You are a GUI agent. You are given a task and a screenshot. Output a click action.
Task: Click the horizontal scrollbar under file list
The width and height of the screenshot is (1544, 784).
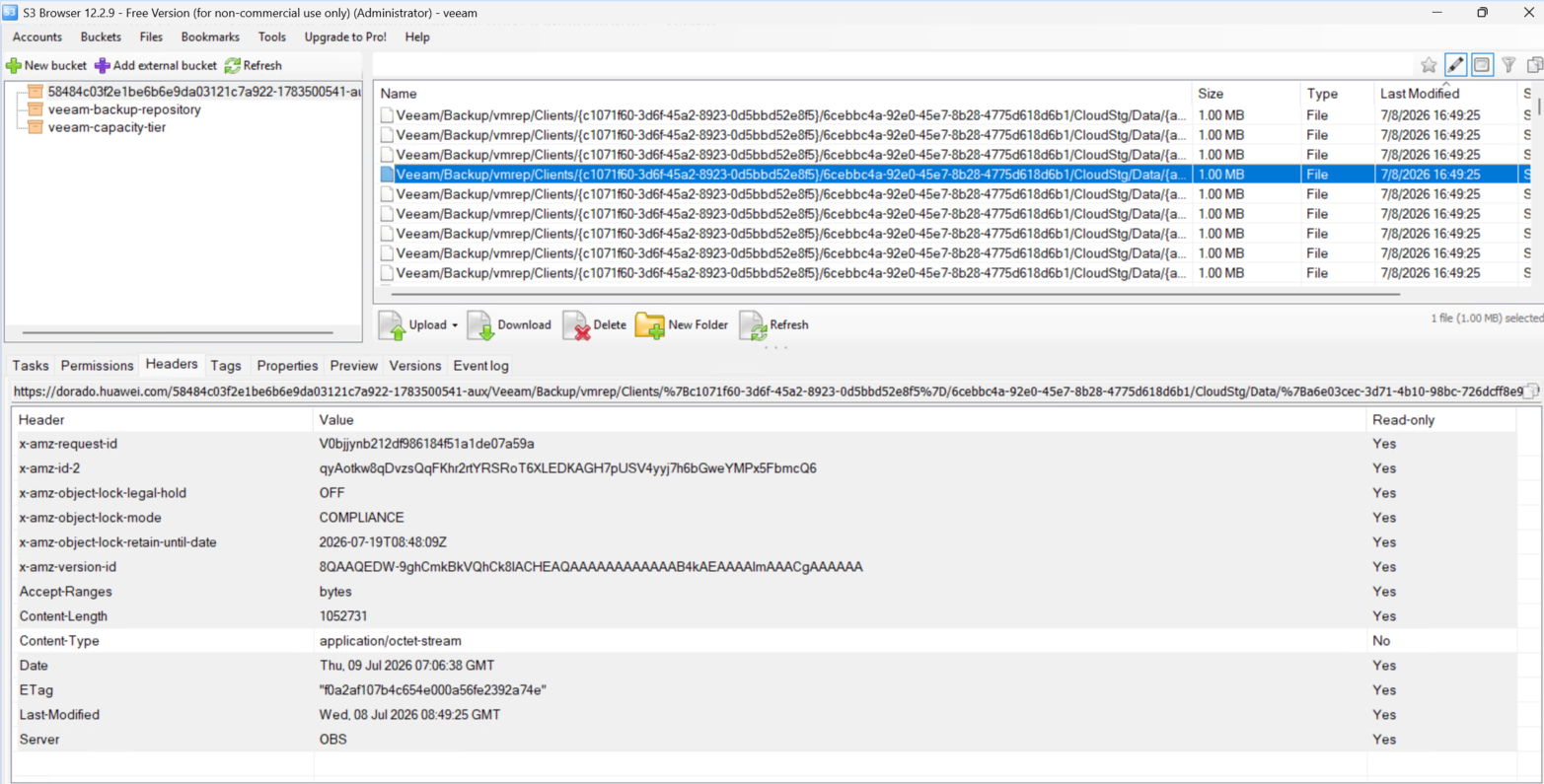(896, 294)
